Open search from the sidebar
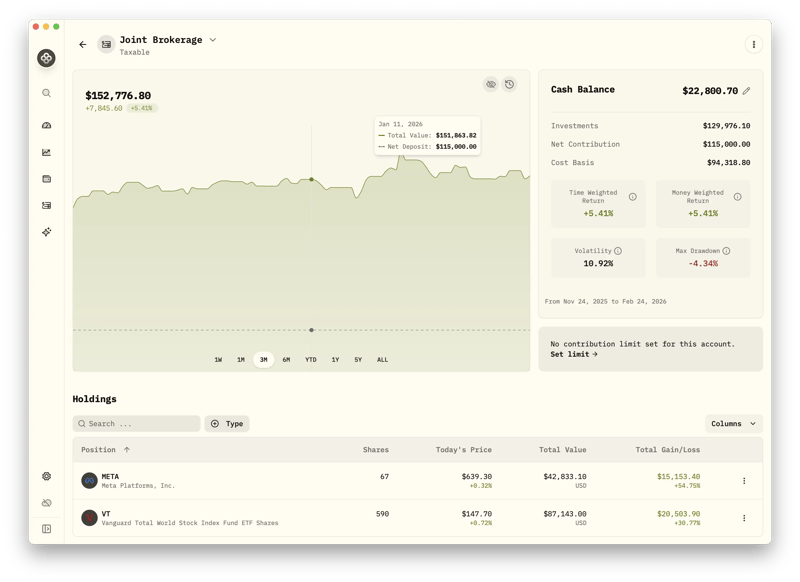 (44, 92)
